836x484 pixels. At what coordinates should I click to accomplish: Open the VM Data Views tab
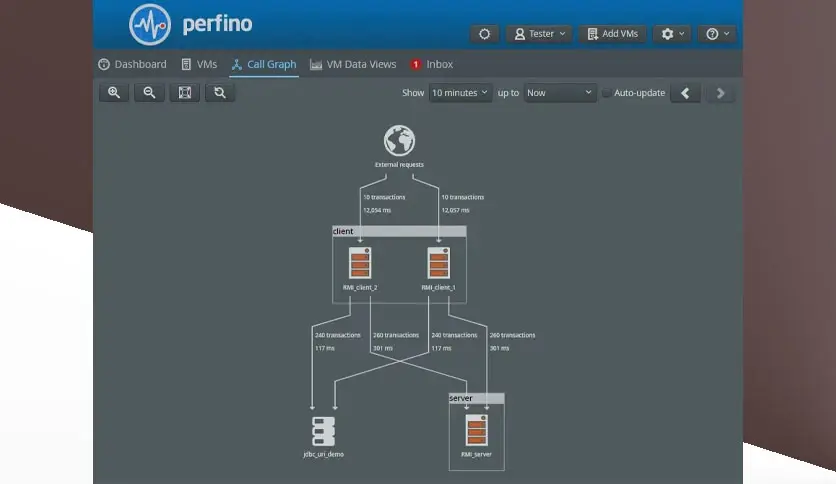[353, 64]
